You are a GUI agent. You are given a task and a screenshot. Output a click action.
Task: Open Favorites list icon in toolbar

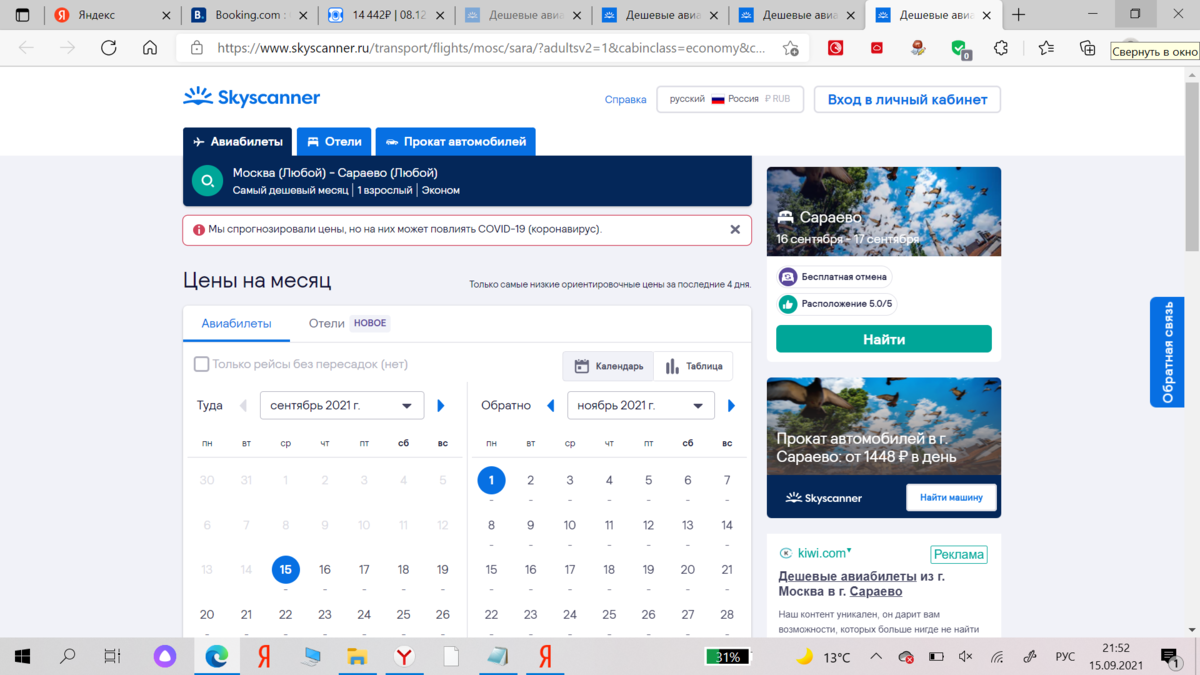(x=1046, y=48)
